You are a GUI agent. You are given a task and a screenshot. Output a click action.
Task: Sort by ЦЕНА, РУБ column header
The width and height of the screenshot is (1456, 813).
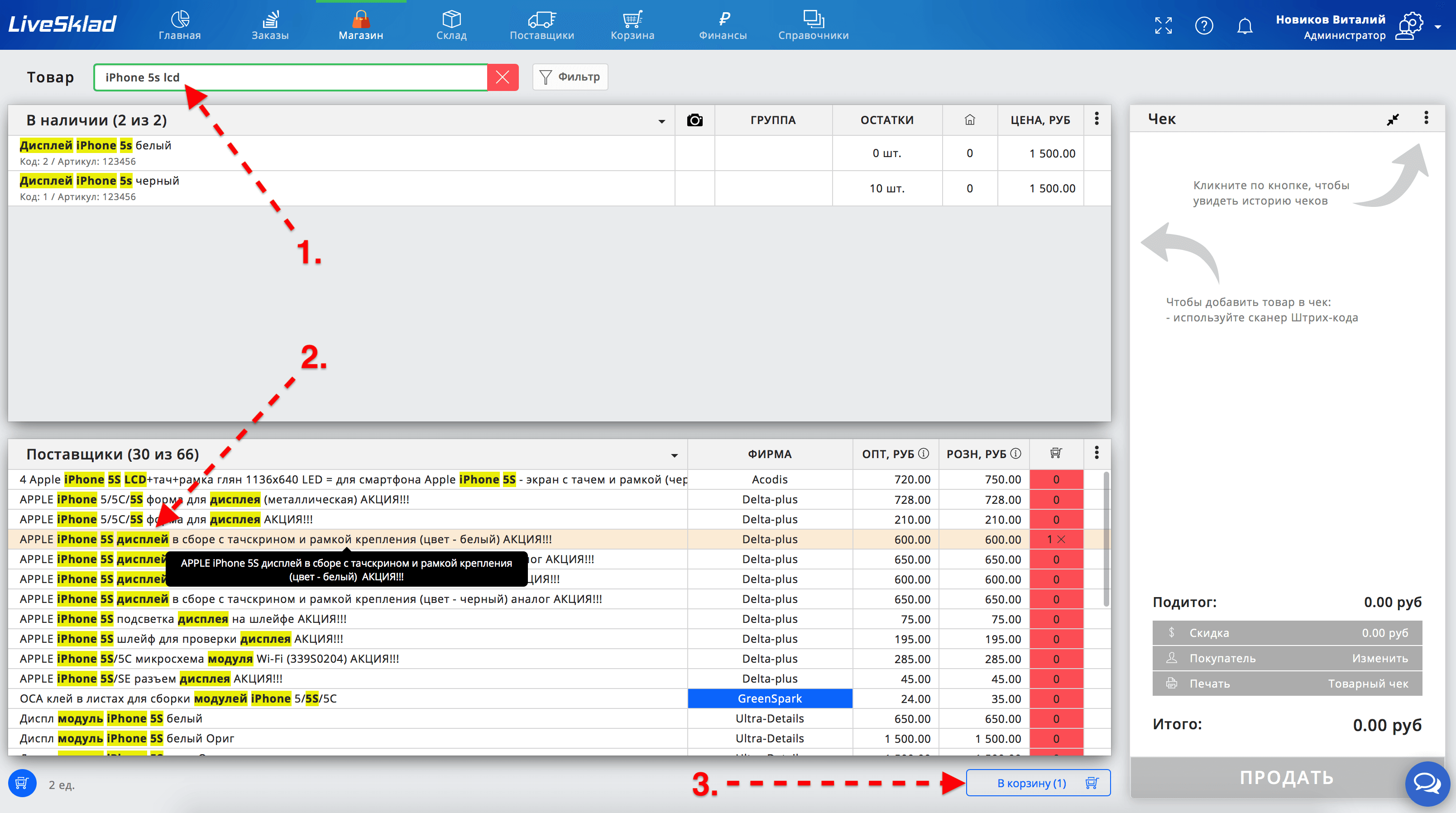point(1040,120)
